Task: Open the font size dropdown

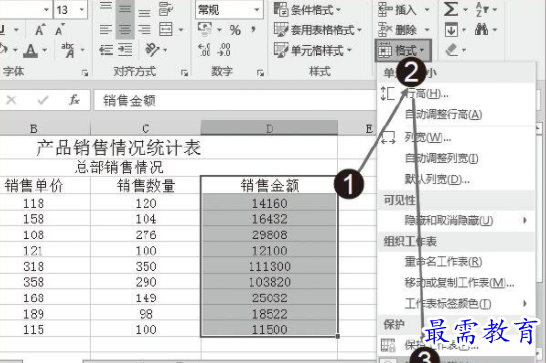Action: point(82,9)
